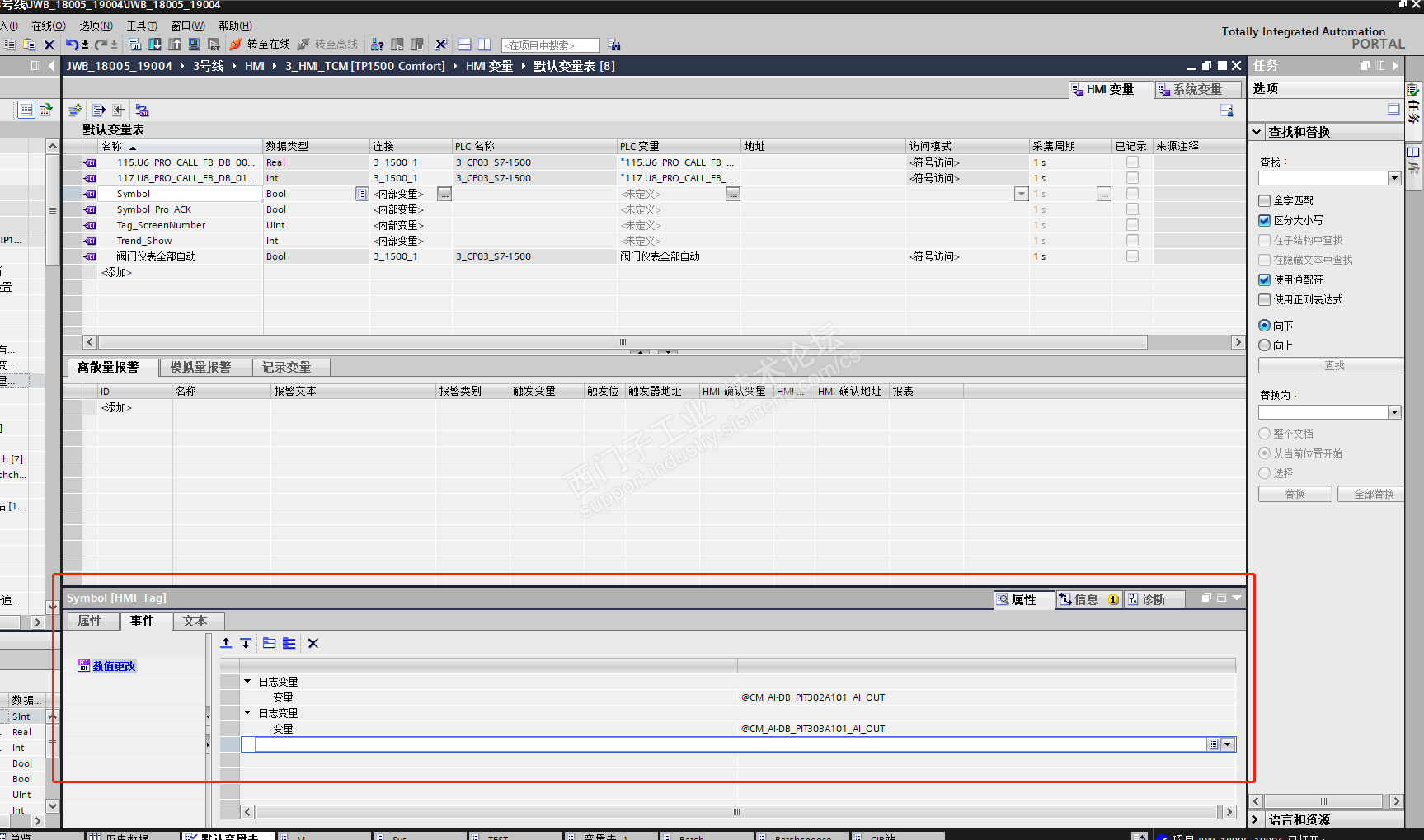
Task: Click the add new tag star icon
Action: (75, 110)
